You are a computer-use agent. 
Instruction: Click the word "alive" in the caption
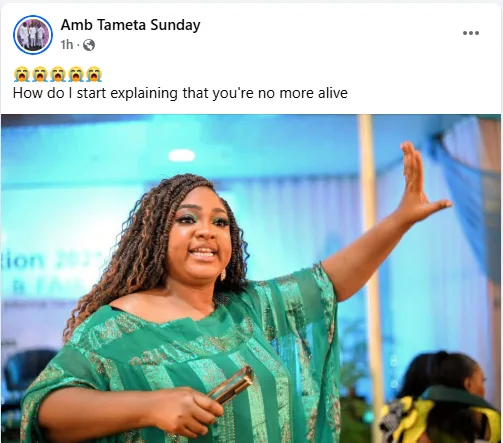click(333, 93)
